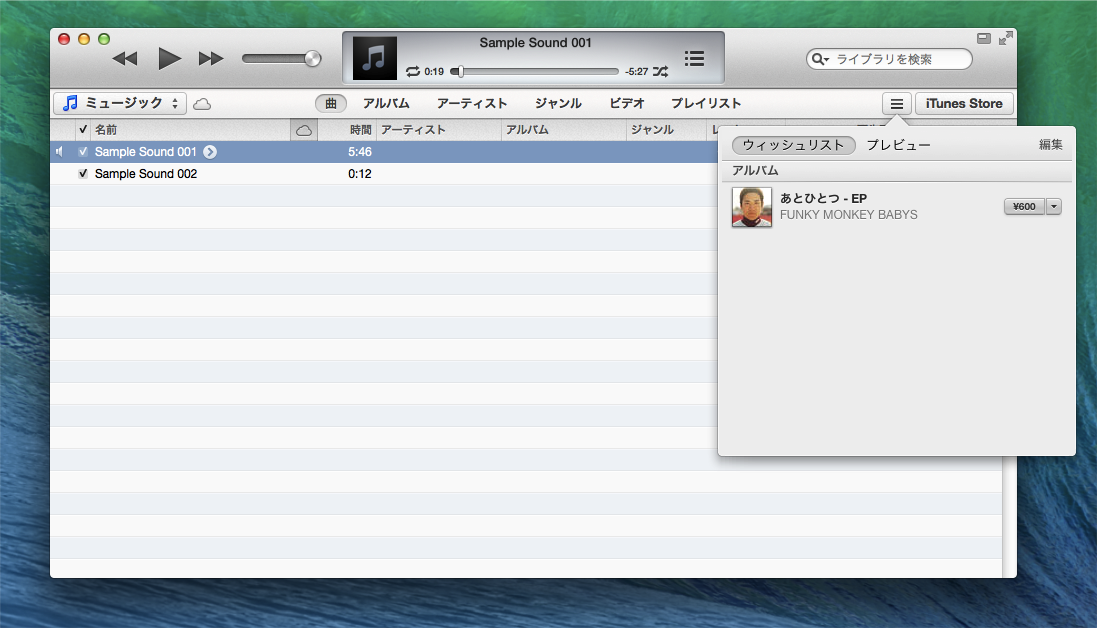Click the search library field
This screenshot has height=628, width=1097.
[x=889, y=59]
